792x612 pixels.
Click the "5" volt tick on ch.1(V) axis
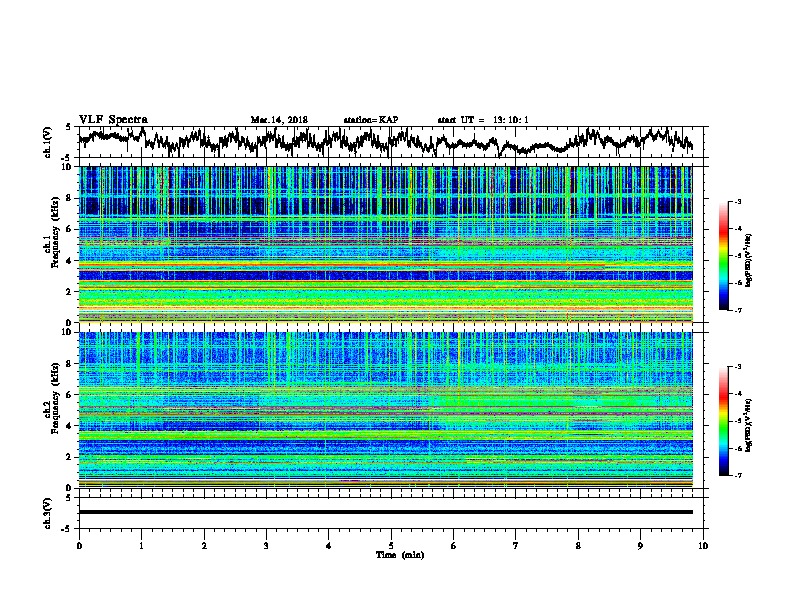[x=69, y=127]
